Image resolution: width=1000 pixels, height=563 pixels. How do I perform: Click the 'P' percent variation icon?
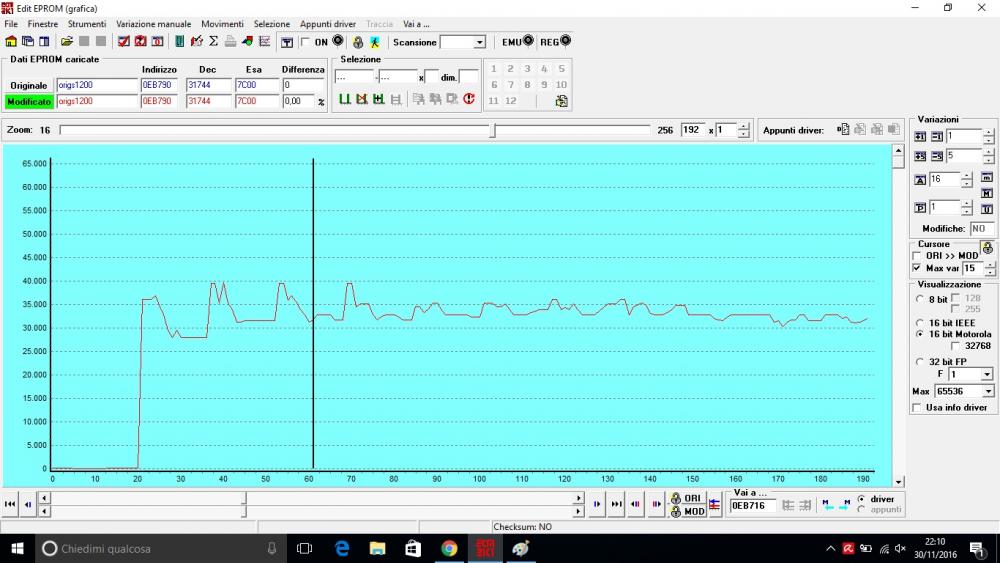tap(920, 208)
